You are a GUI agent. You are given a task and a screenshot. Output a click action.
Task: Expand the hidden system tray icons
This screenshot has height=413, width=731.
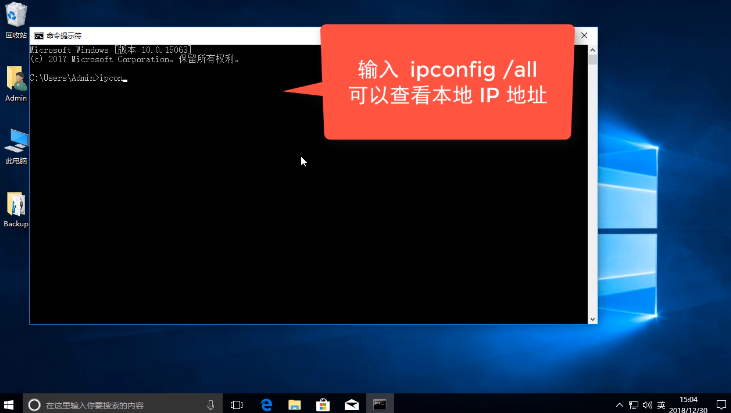coord(620,404)
